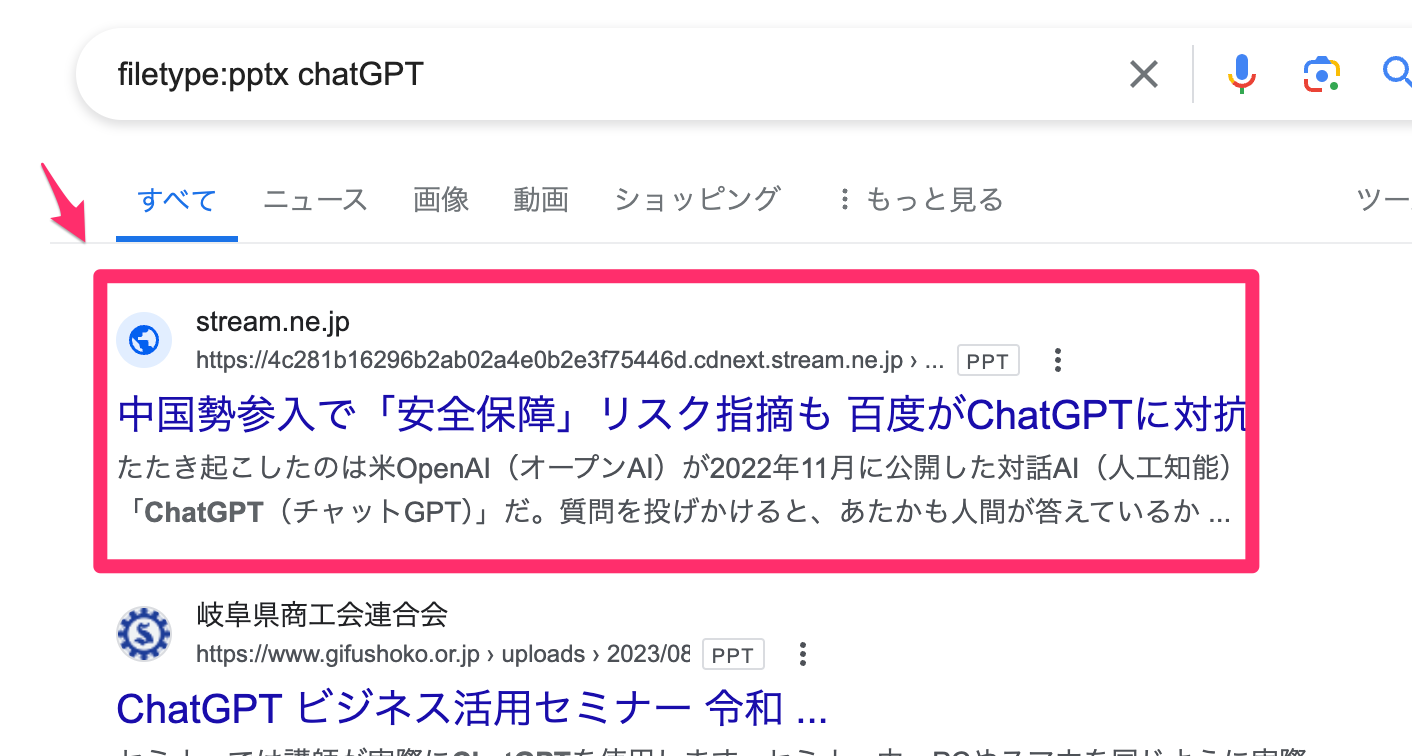Click the snippet starting たたき起こしたのは米OpenAI
Image resolution: width=1412 pixels, height=756 pixels.
tap(674, 491)
